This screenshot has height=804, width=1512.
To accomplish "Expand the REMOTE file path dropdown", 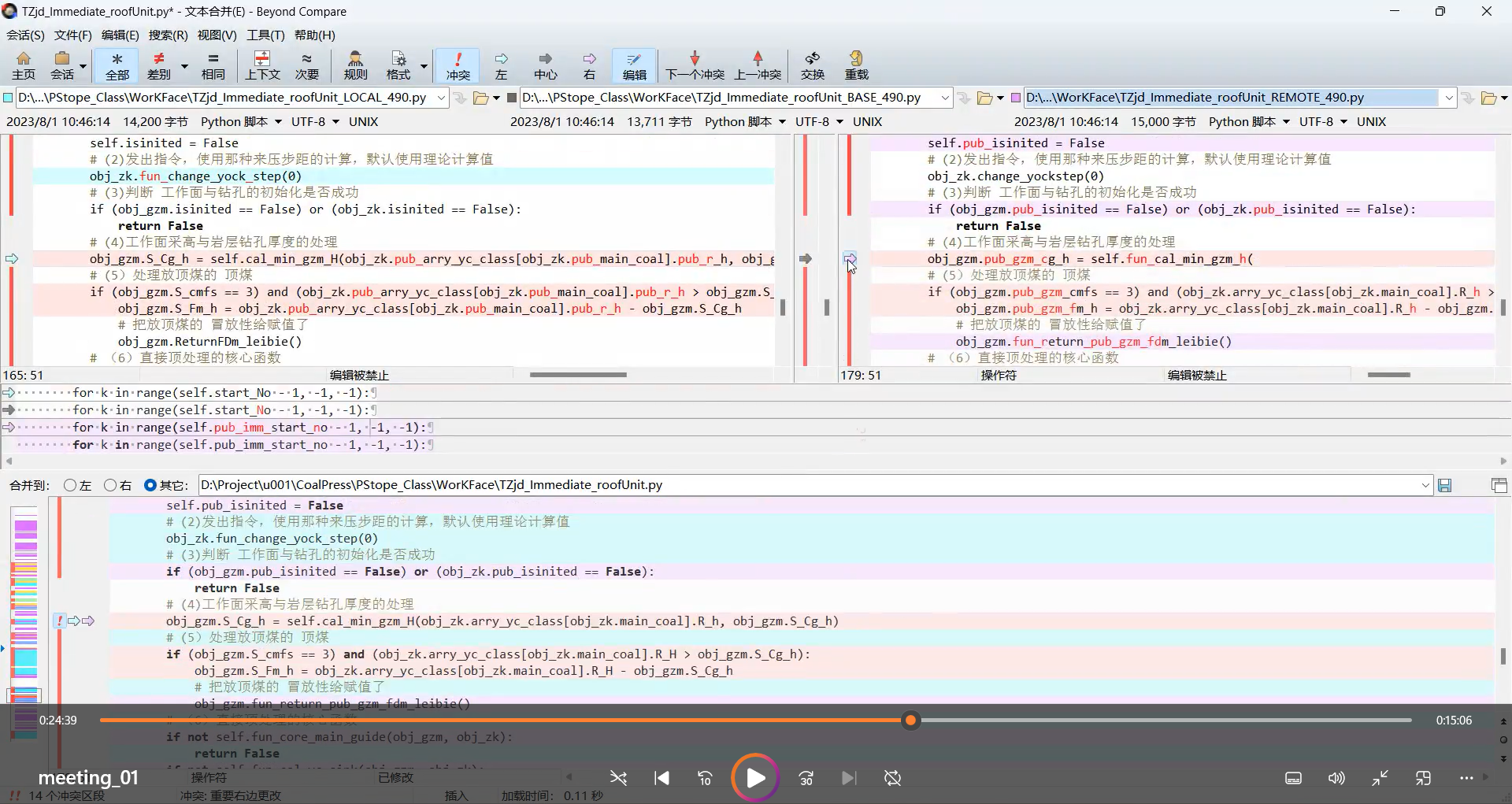I will click(1448, 98).
